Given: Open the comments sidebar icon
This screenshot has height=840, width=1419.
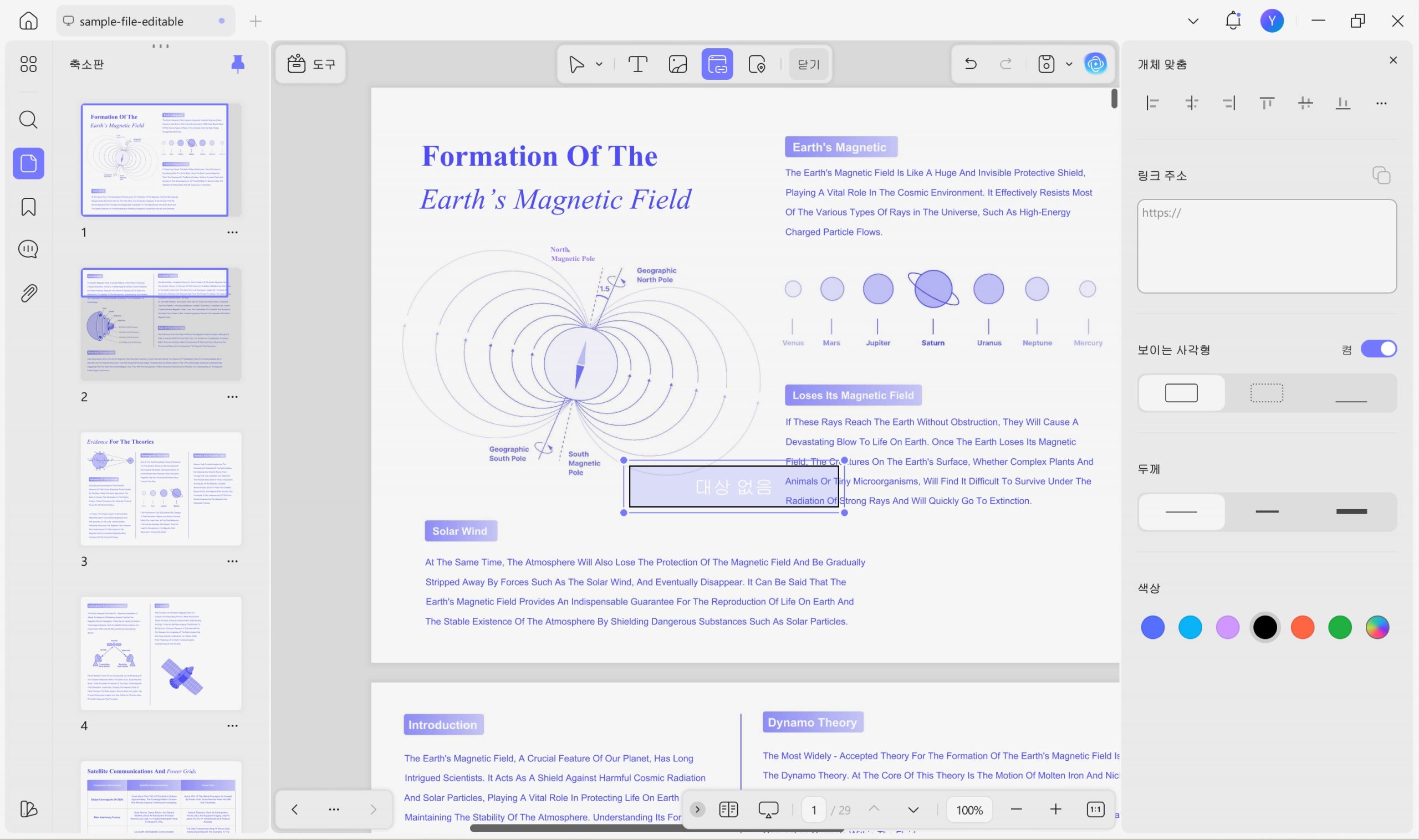Looking at the screenshot, I should tap(28, 249).
